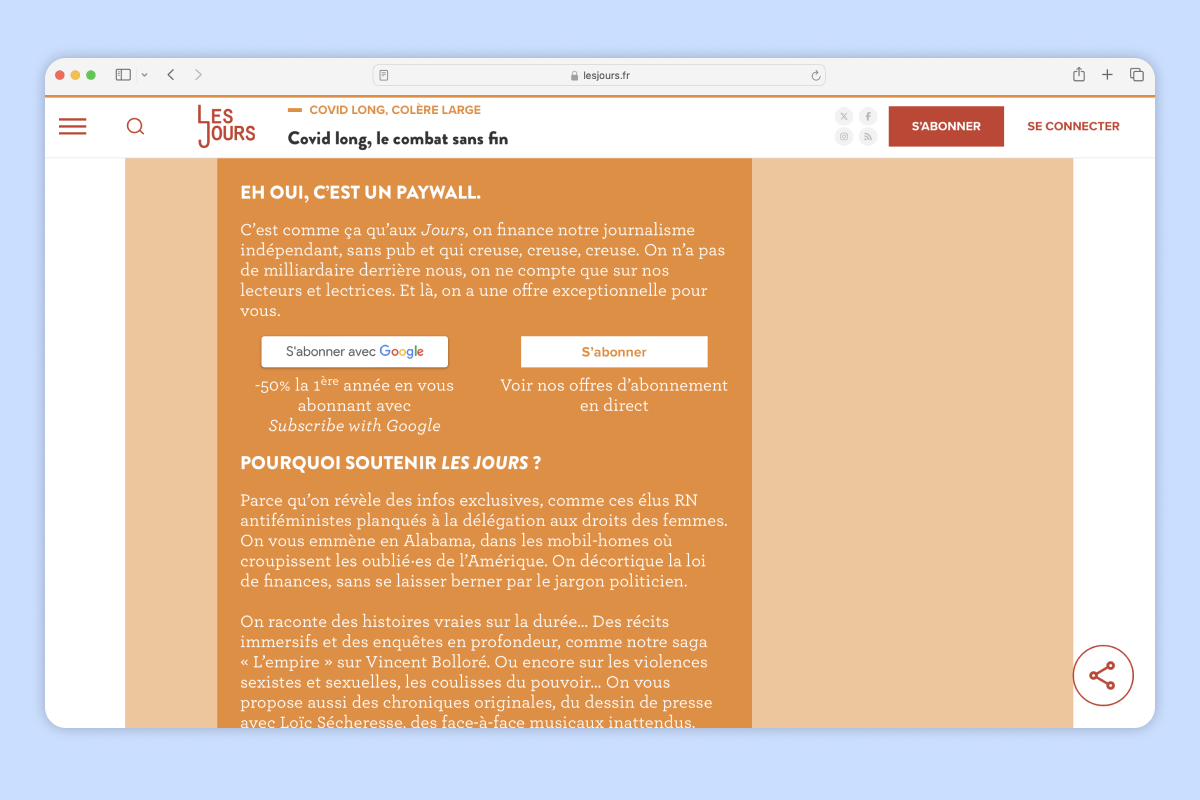This screenshot has width=1200, height=800.
Task: Go forward in browser history
Action: pyautogui.click(x=198, y=75)
